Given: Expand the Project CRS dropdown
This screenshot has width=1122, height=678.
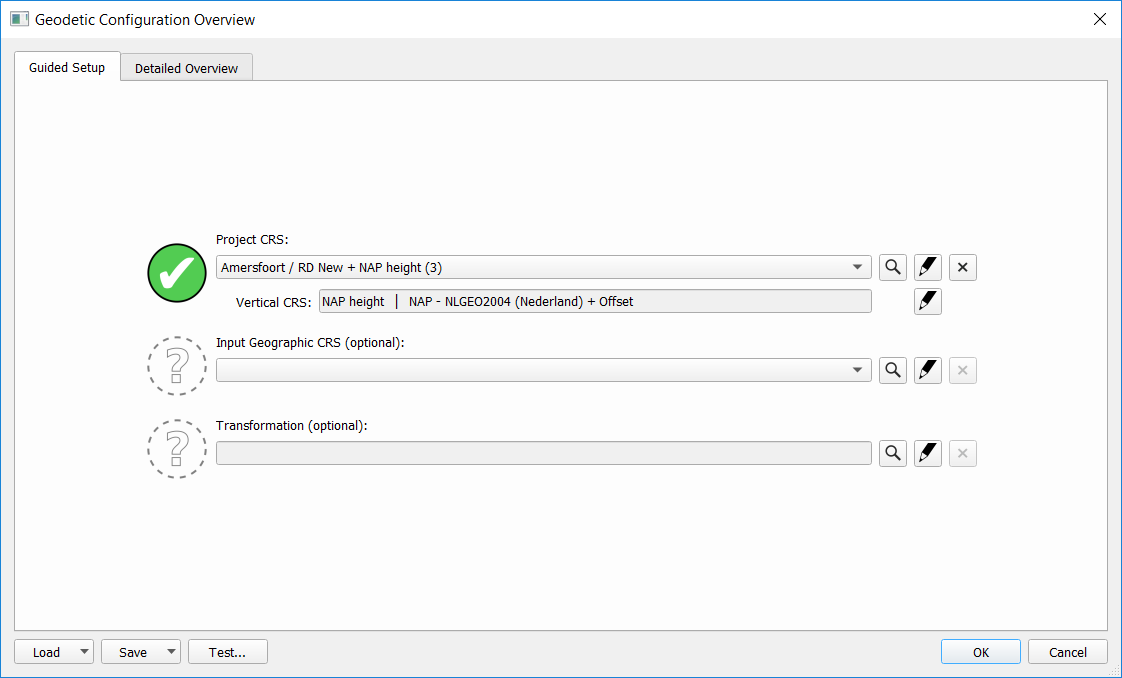Looking at the screenshot, I should (x=857, y=267).
